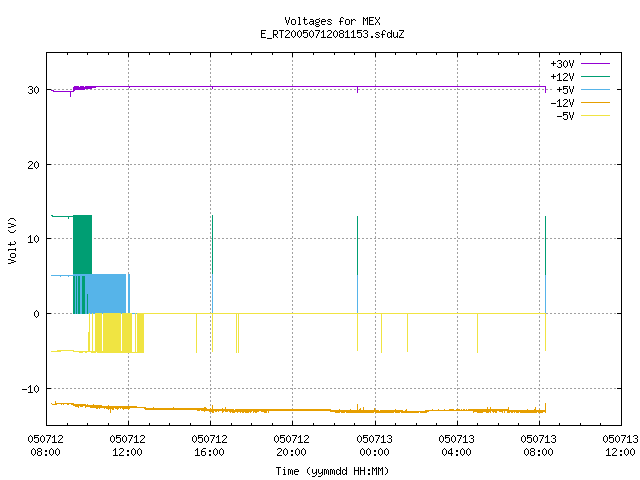Image resolution: width=640 pixels, height=480 pixels.
Task: Click the solid blue +5V block
Action: pos(105,294)
